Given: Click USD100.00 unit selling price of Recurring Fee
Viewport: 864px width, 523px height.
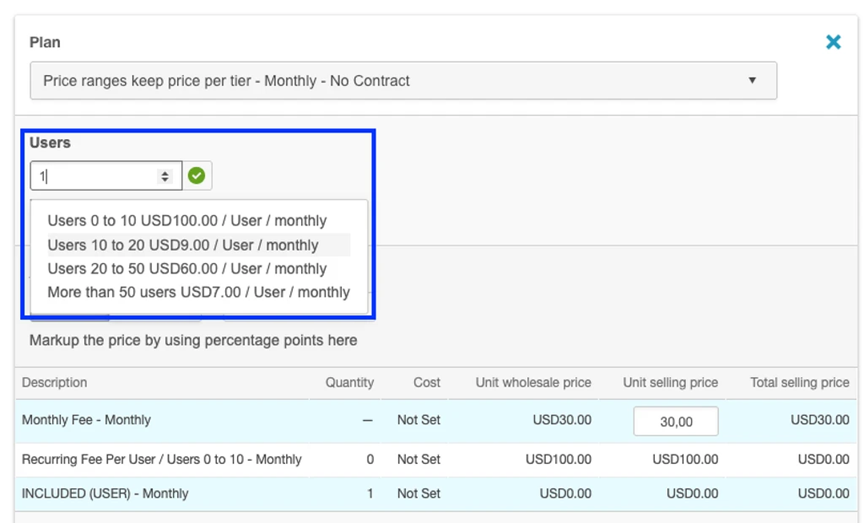Looking at the screenshot, I should coord(685,459).
